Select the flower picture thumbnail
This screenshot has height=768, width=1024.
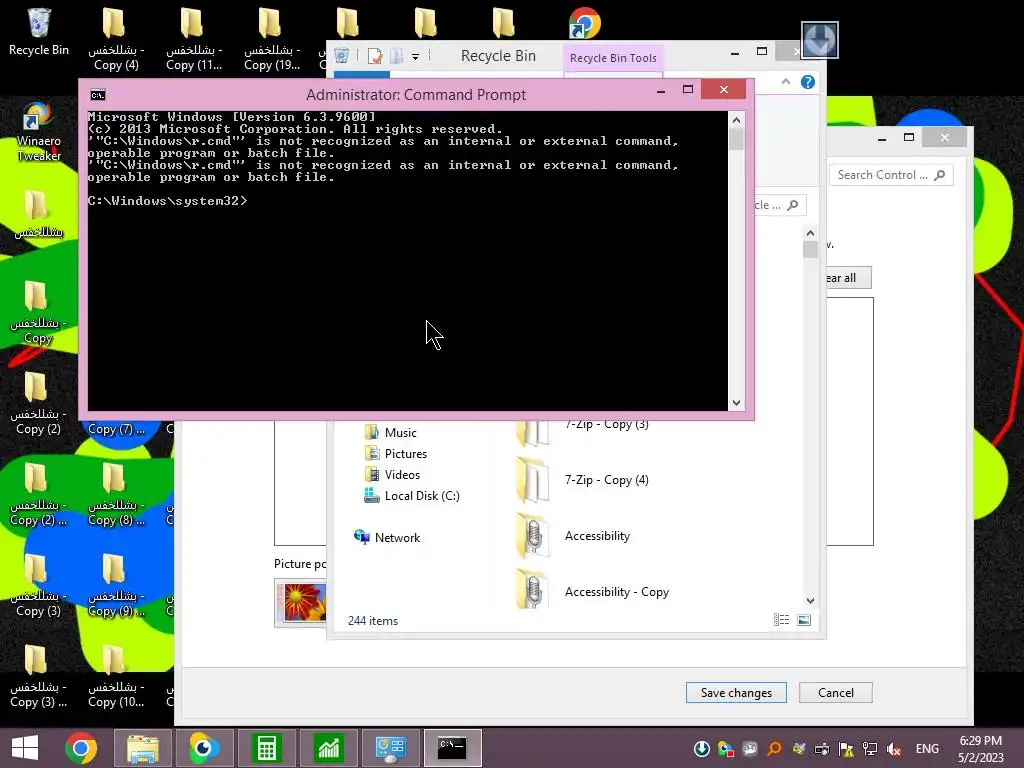click(x=301, y=601)
